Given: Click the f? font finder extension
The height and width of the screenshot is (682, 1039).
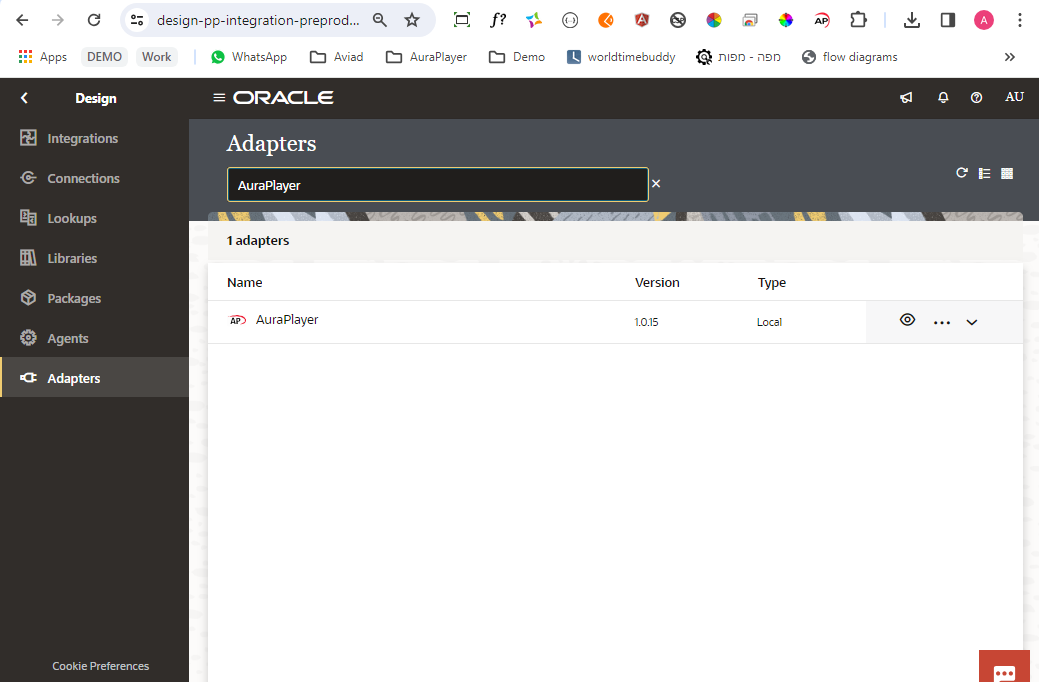Looking at the screenshot, I should tap(498, 20).
